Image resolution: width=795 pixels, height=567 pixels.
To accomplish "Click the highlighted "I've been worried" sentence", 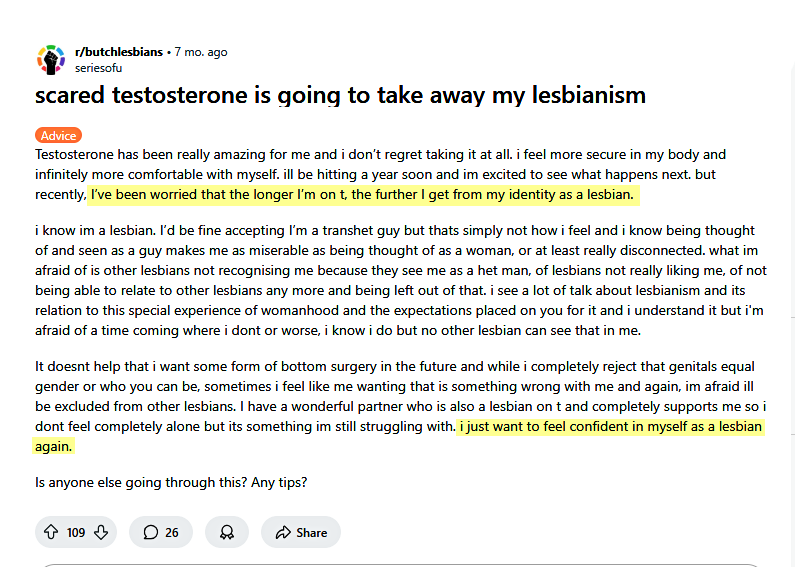I will [362, 194].
